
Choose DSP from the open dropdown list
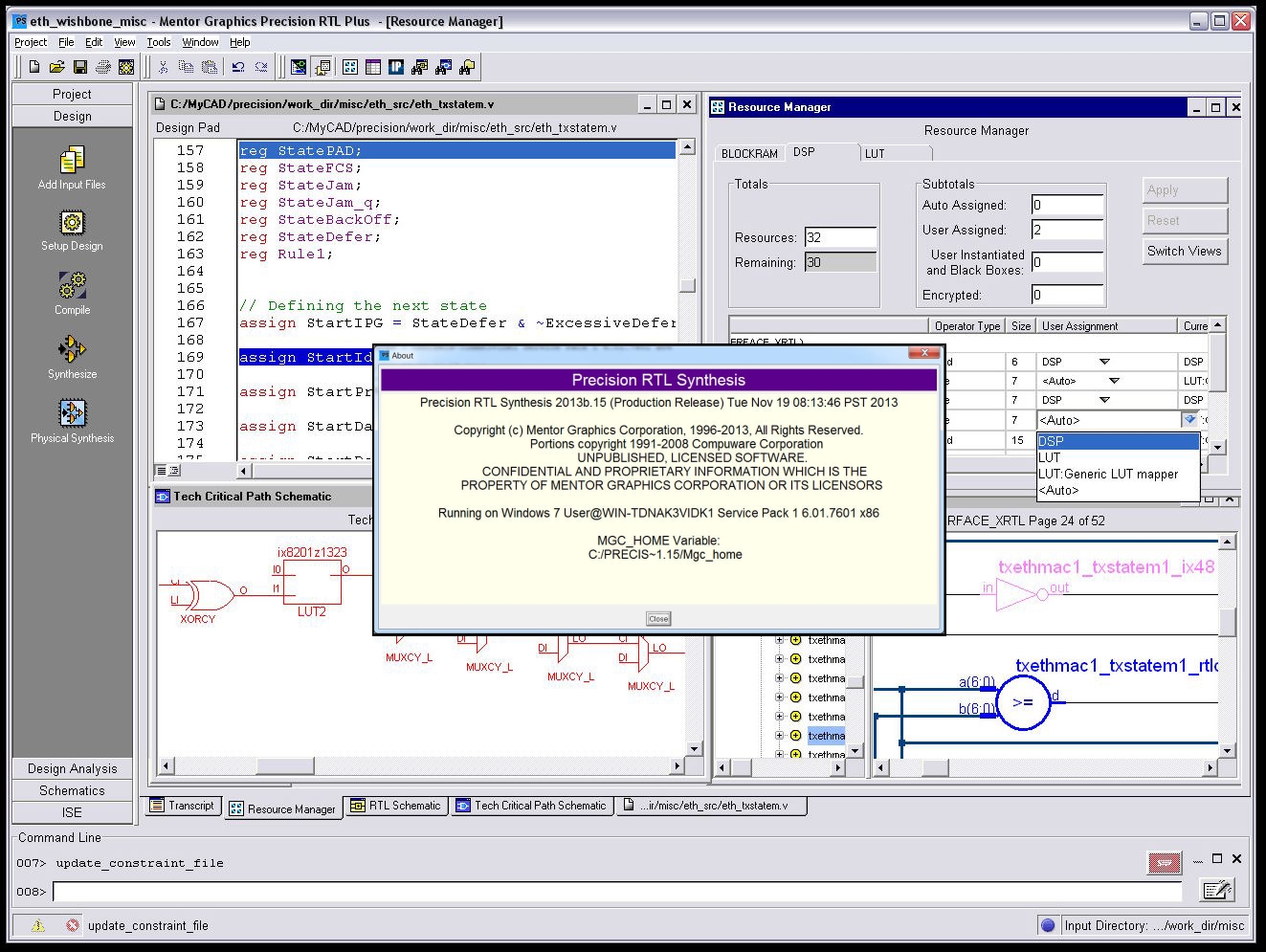[x=1118, y=441]
